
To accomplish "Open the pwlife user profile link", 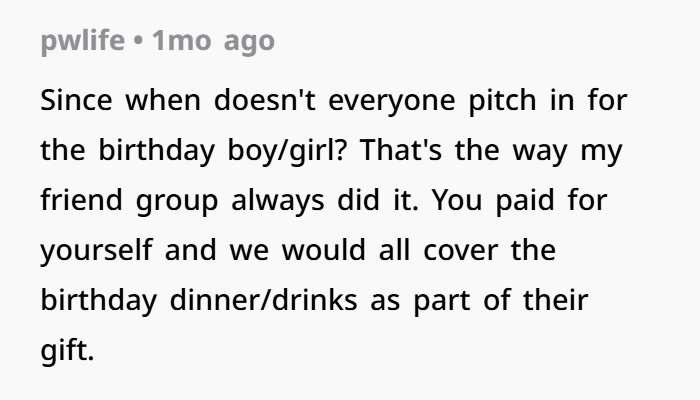I will tap(82, 41).
